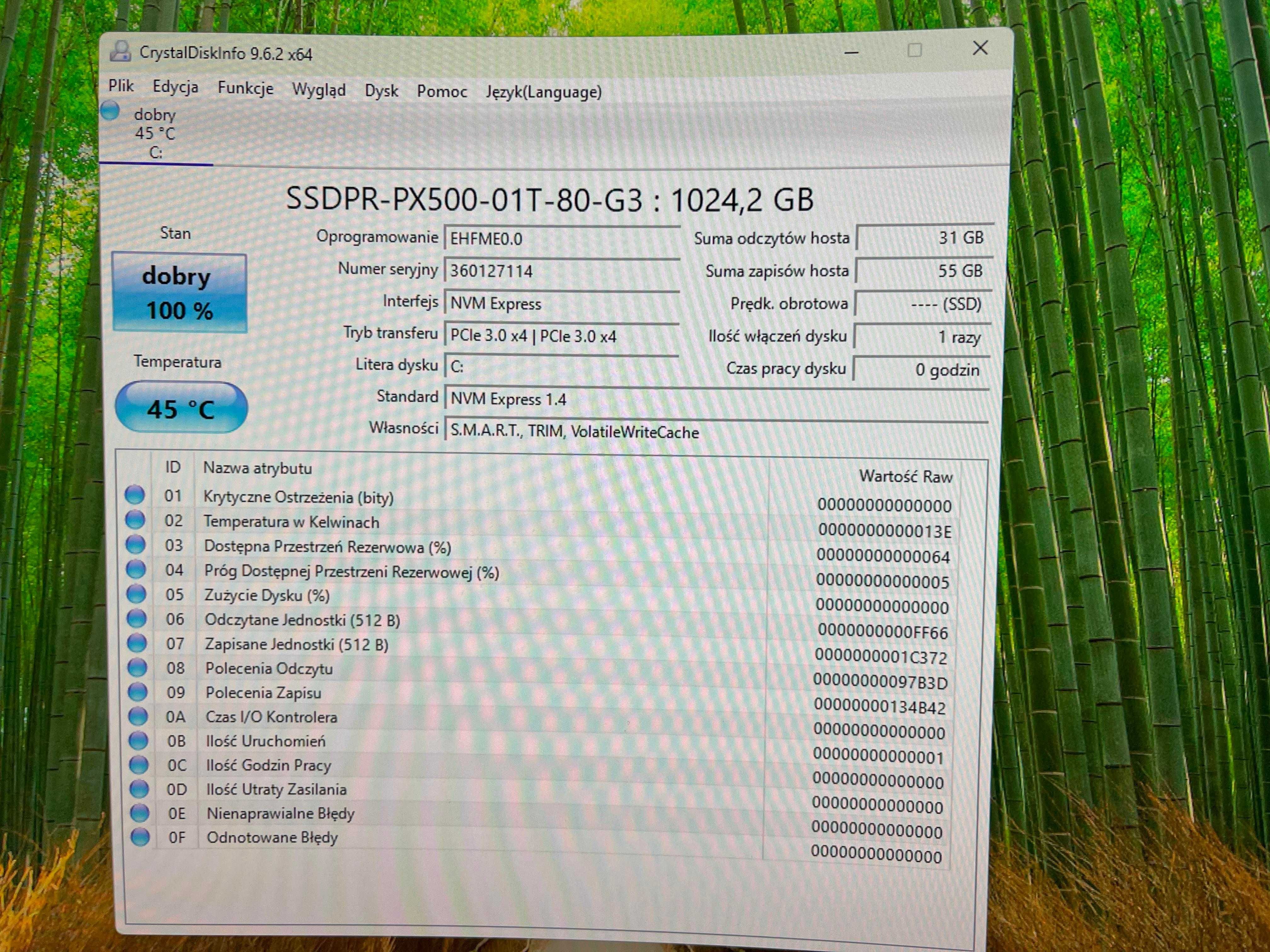The width and height of the screenshot is (1270, 952).
Task: Open the Dysk menu
Action: point(381,91)
